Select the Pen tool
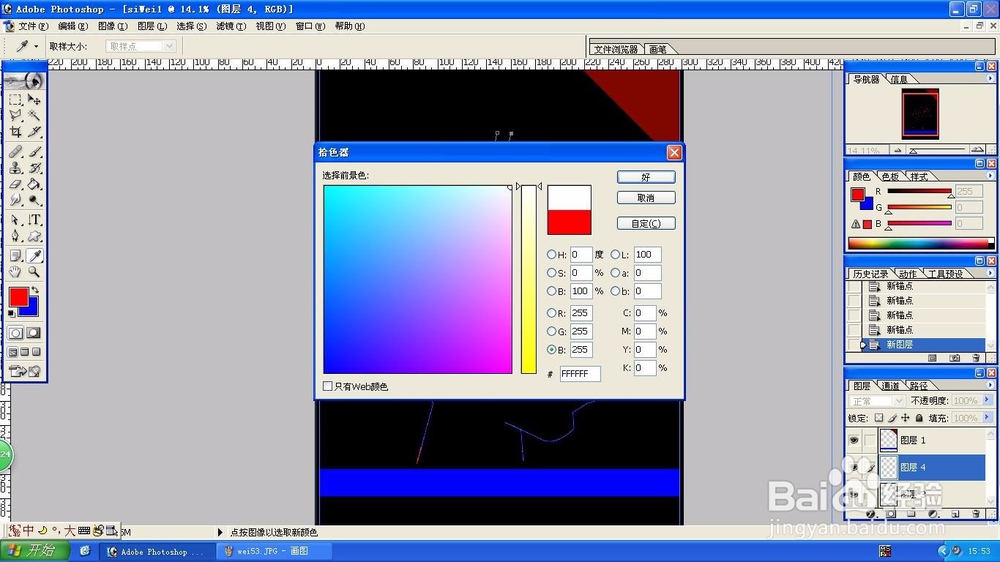The width and height of the screenshot is (1000, 562). click(15, 236)
